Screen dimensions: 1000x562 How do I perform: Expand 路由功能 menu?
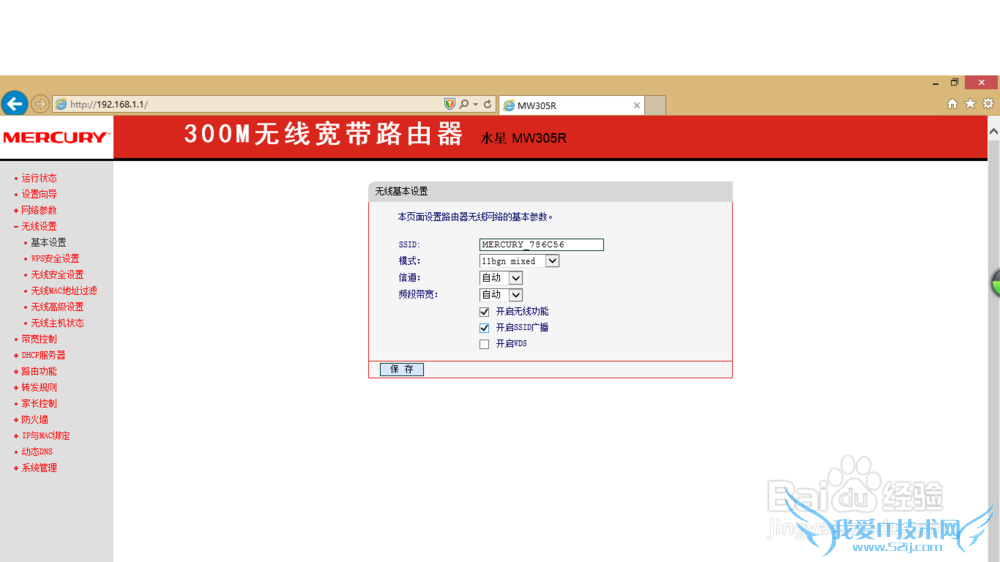coord(39,371)
